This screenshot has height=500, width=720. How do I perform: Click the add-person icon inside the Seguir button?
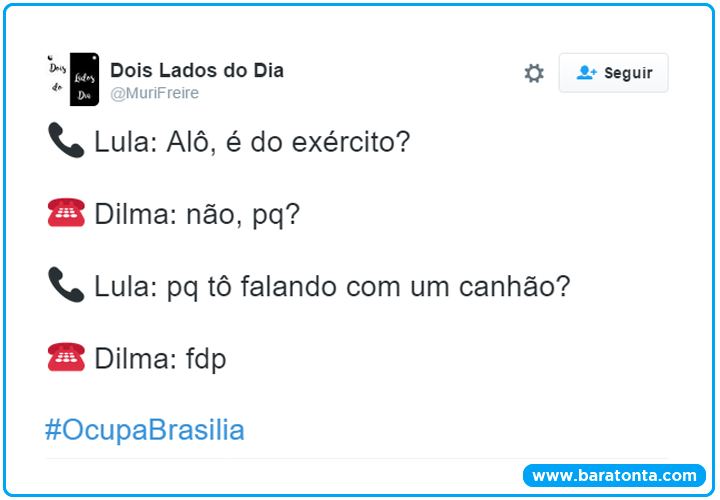(x=586, y=73)
